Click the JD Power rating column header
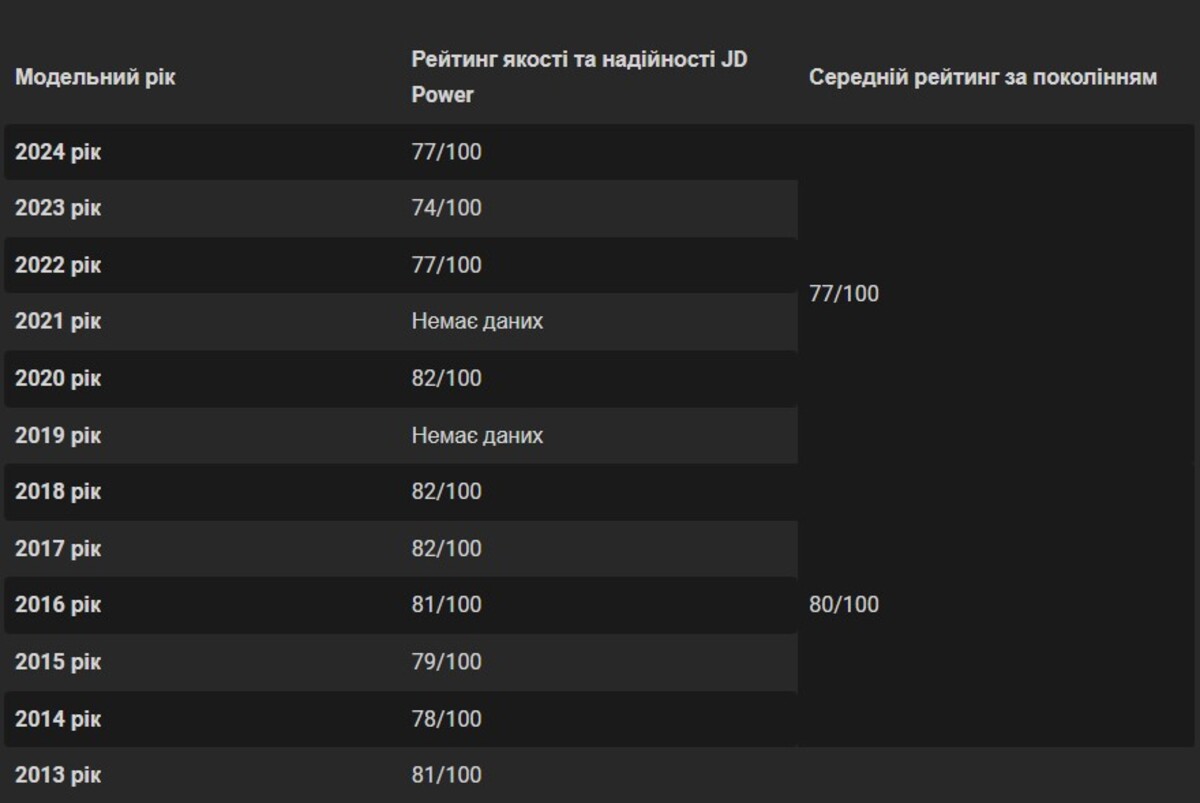Image resolution: width=1200 pixels, height=803 pixels. point(579,77)
